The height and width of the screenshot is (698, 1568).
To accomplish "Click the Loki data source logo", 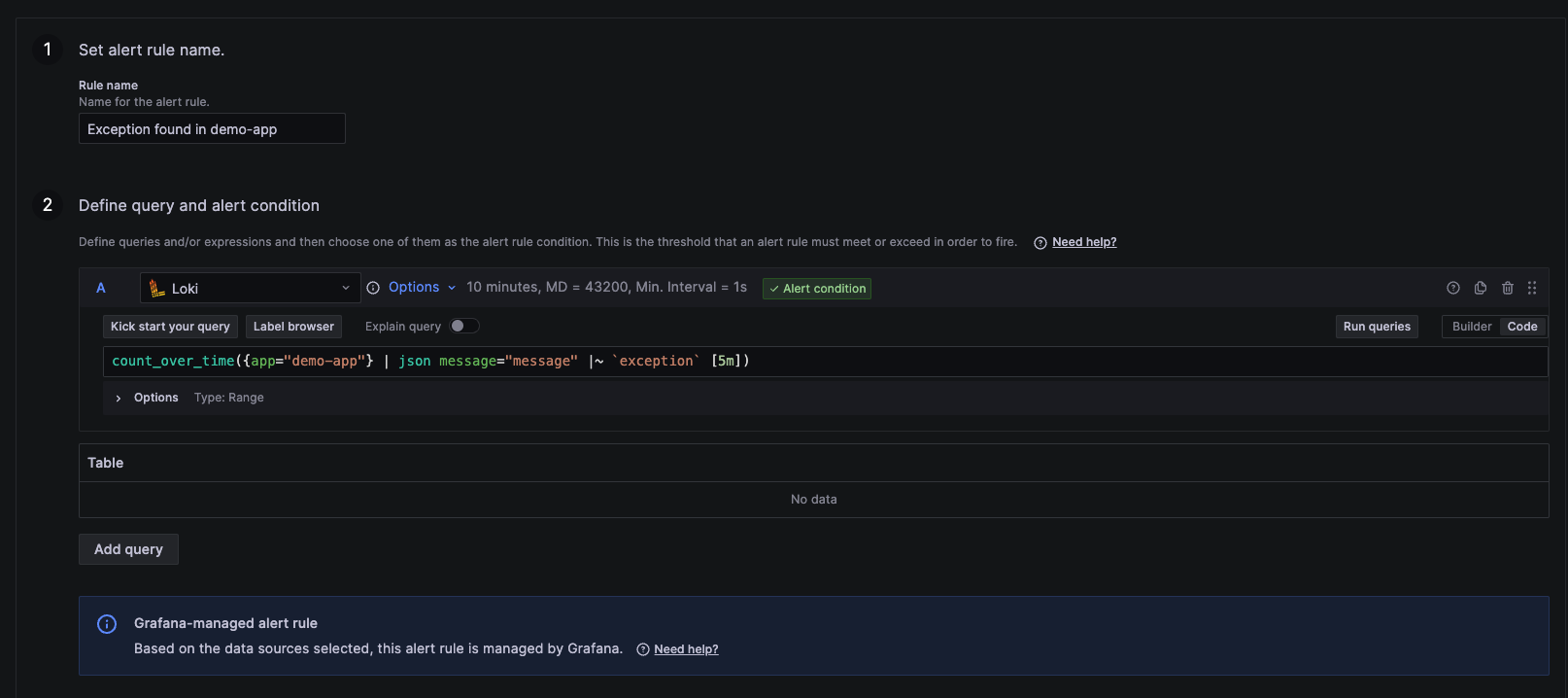I will (157, 288).
